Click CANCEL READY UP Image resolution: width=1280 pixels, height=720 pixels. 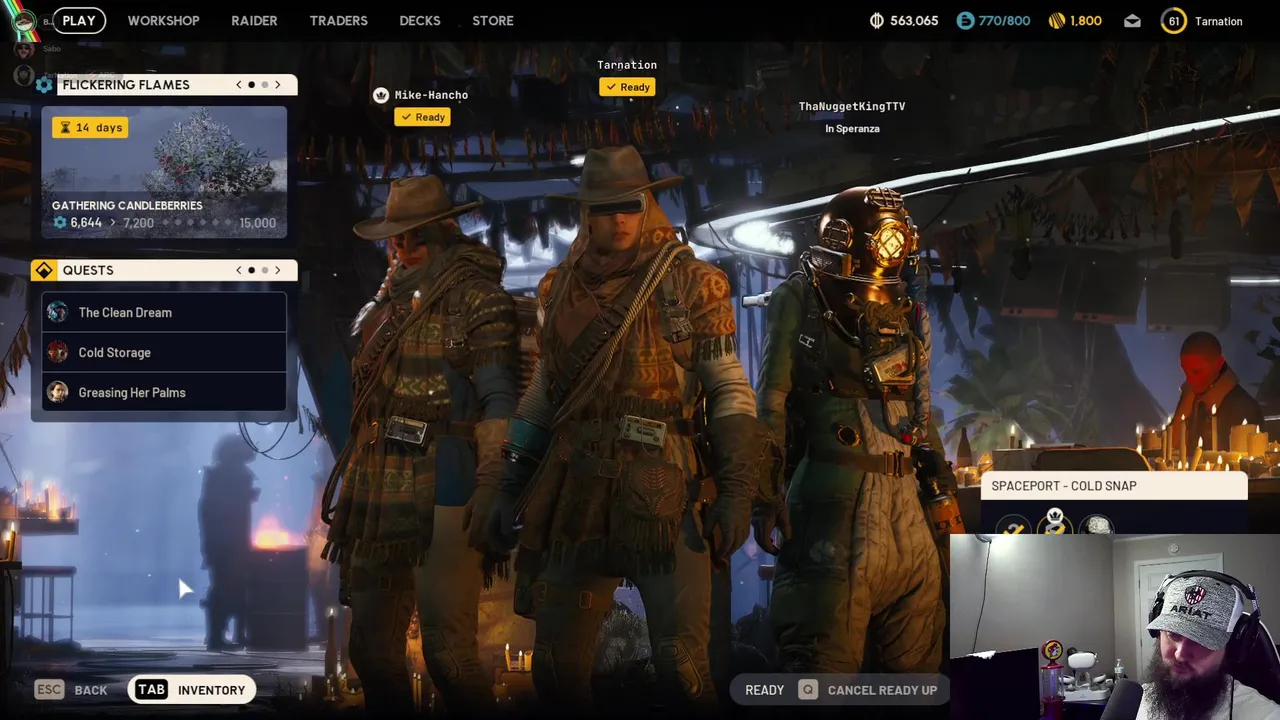[882, 690]
